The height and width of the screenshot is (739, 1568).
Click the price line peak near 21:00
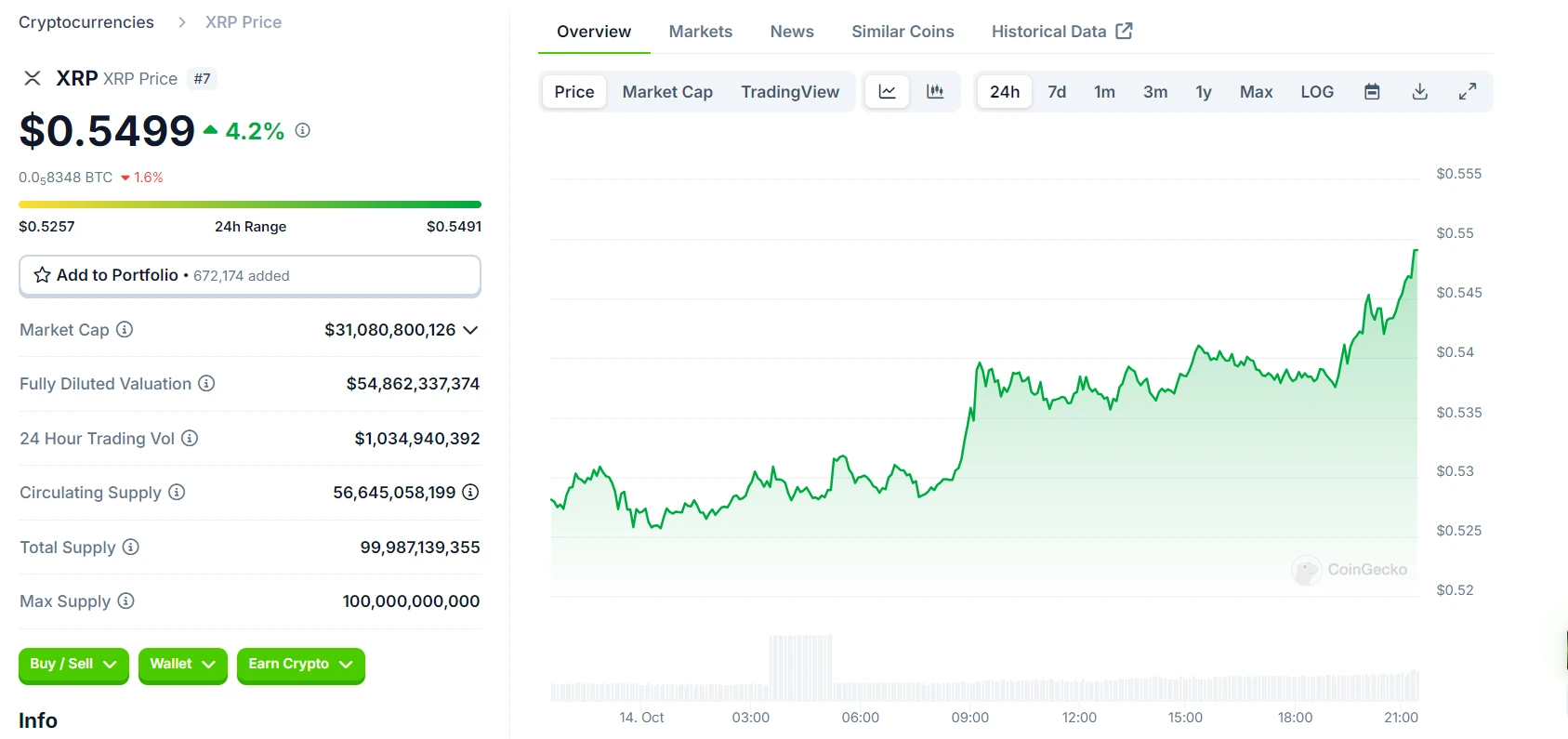click(x=1416, y=251)
